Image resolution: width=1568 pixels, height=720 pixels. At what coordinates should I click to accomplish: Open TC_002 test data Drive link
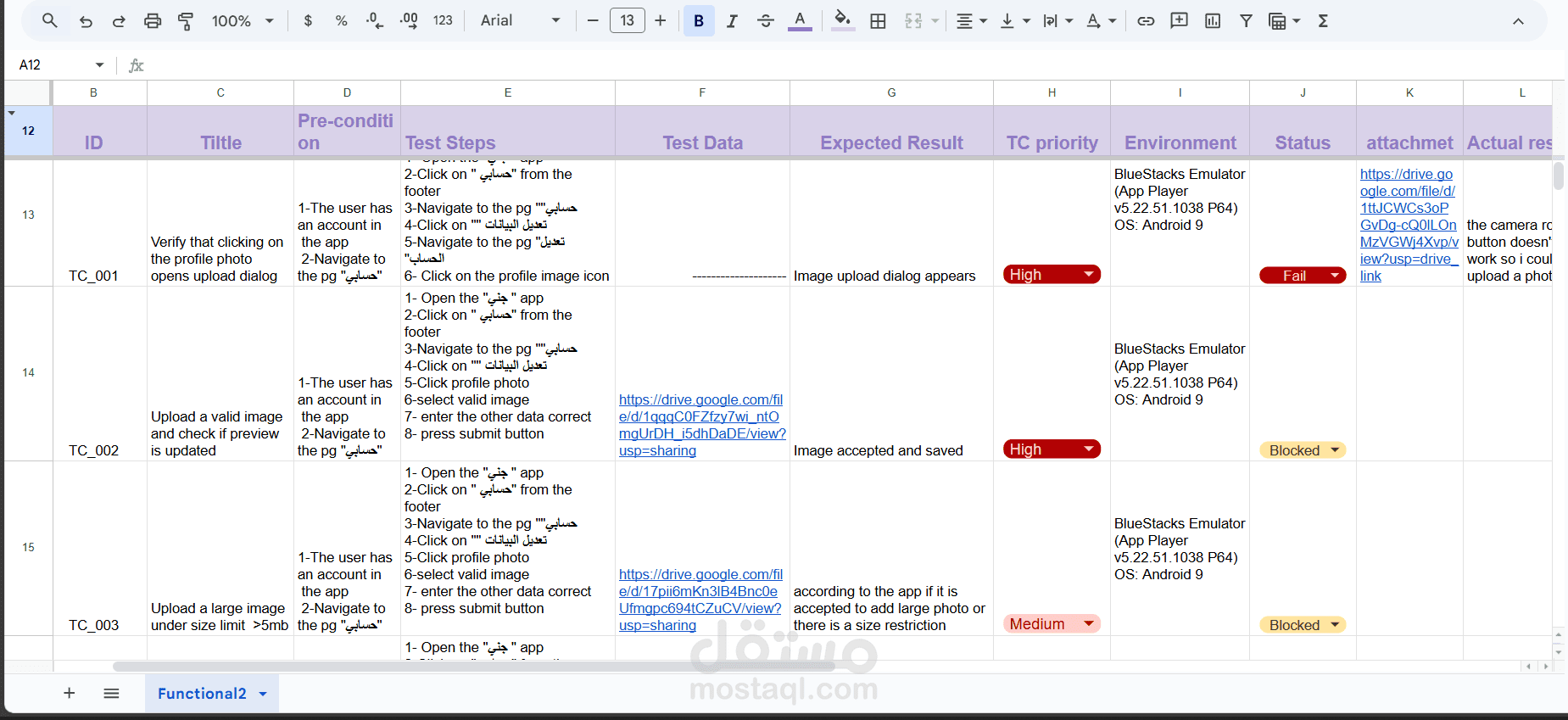pyautogui.click(x=702, y=425)
